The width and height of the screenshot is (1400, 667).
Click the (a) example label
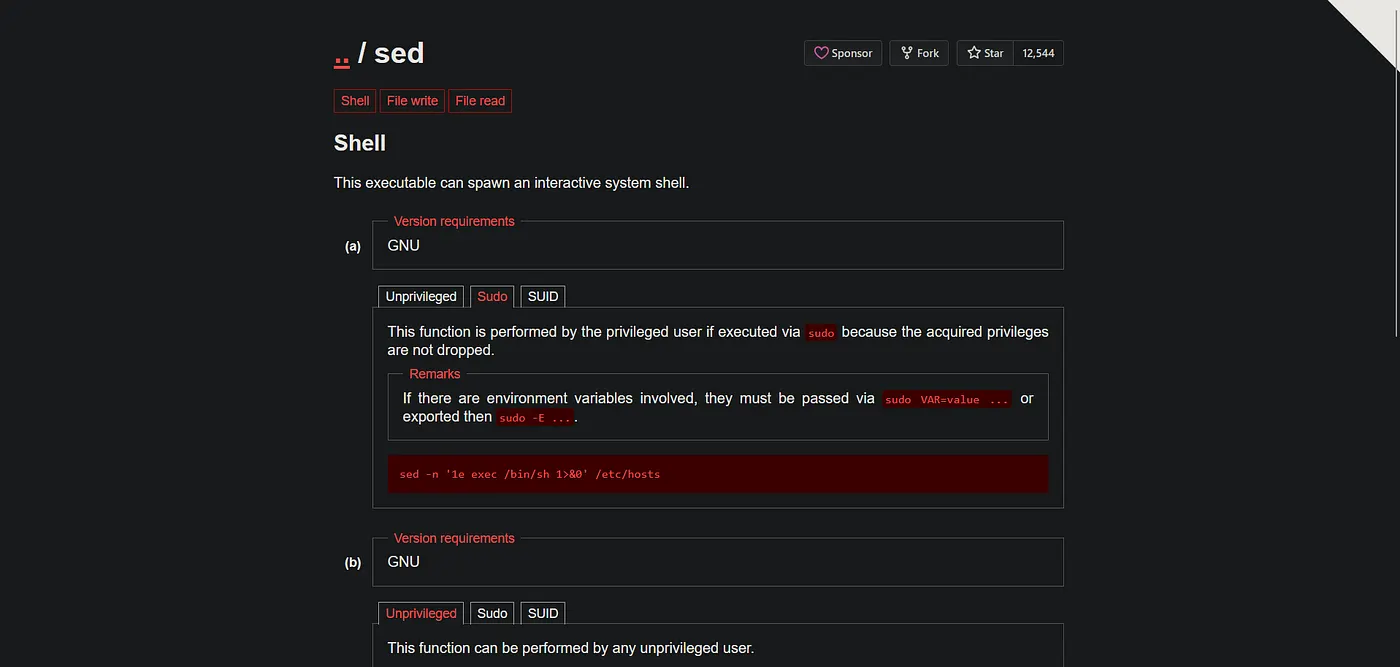tap(353, 246)
